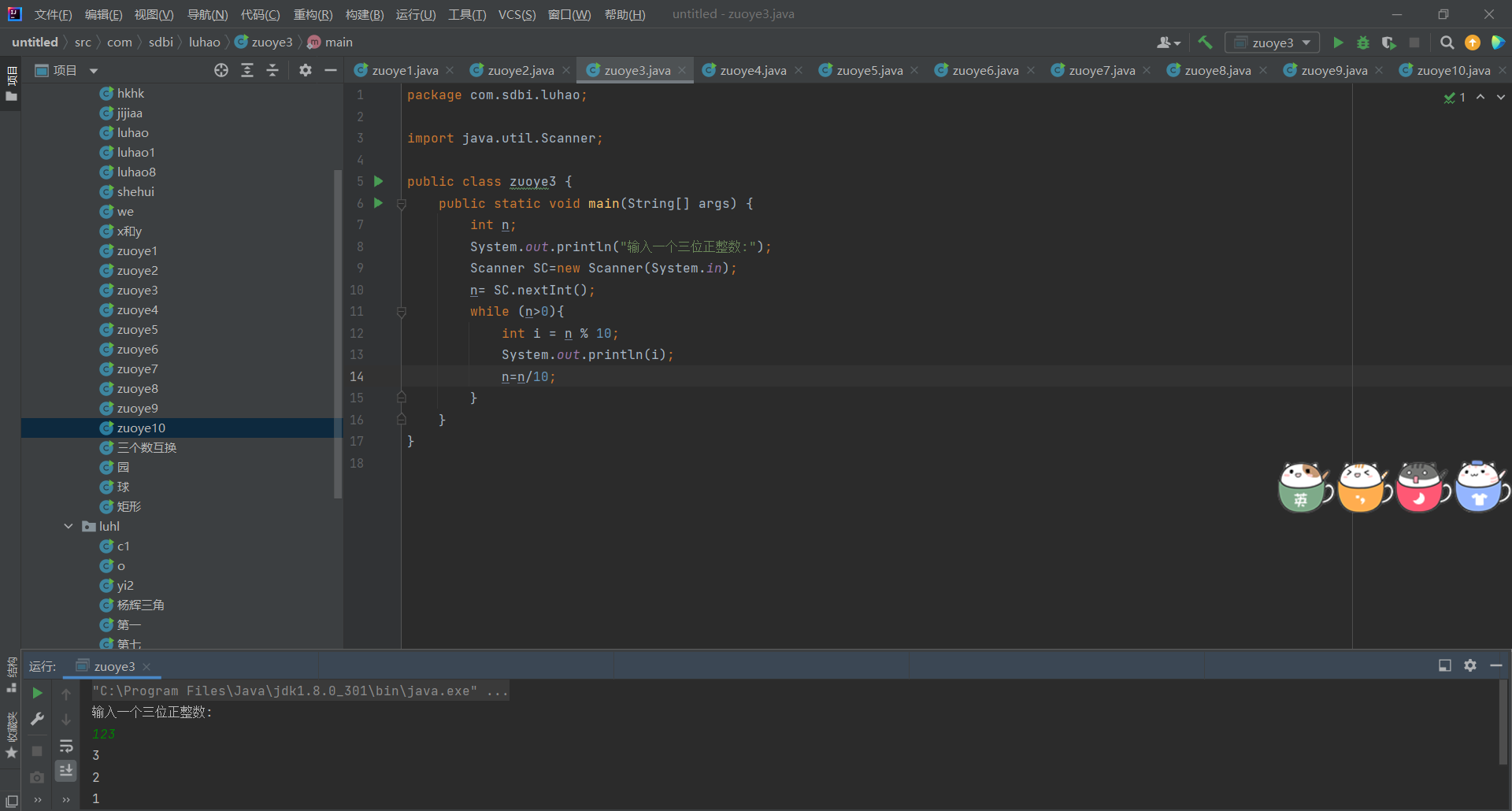1512x811 pixels.
Task: Toggle soft-wrap in run console
Action: tap(66, 746)
